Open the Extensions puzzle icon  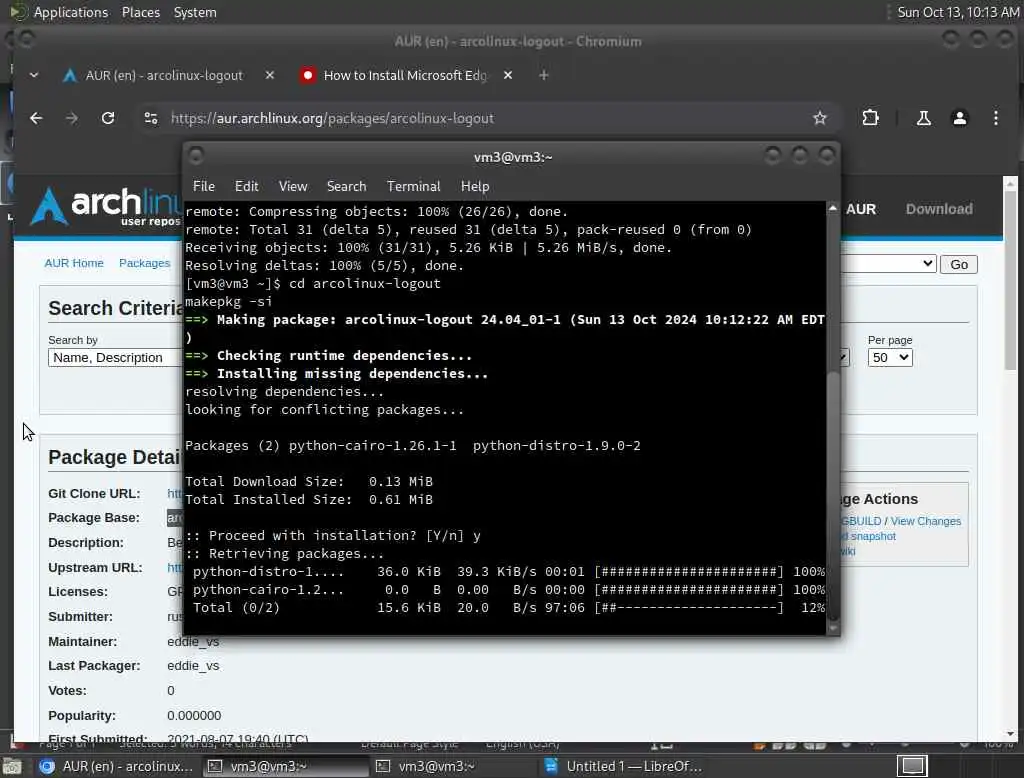(x=870, y=118)
